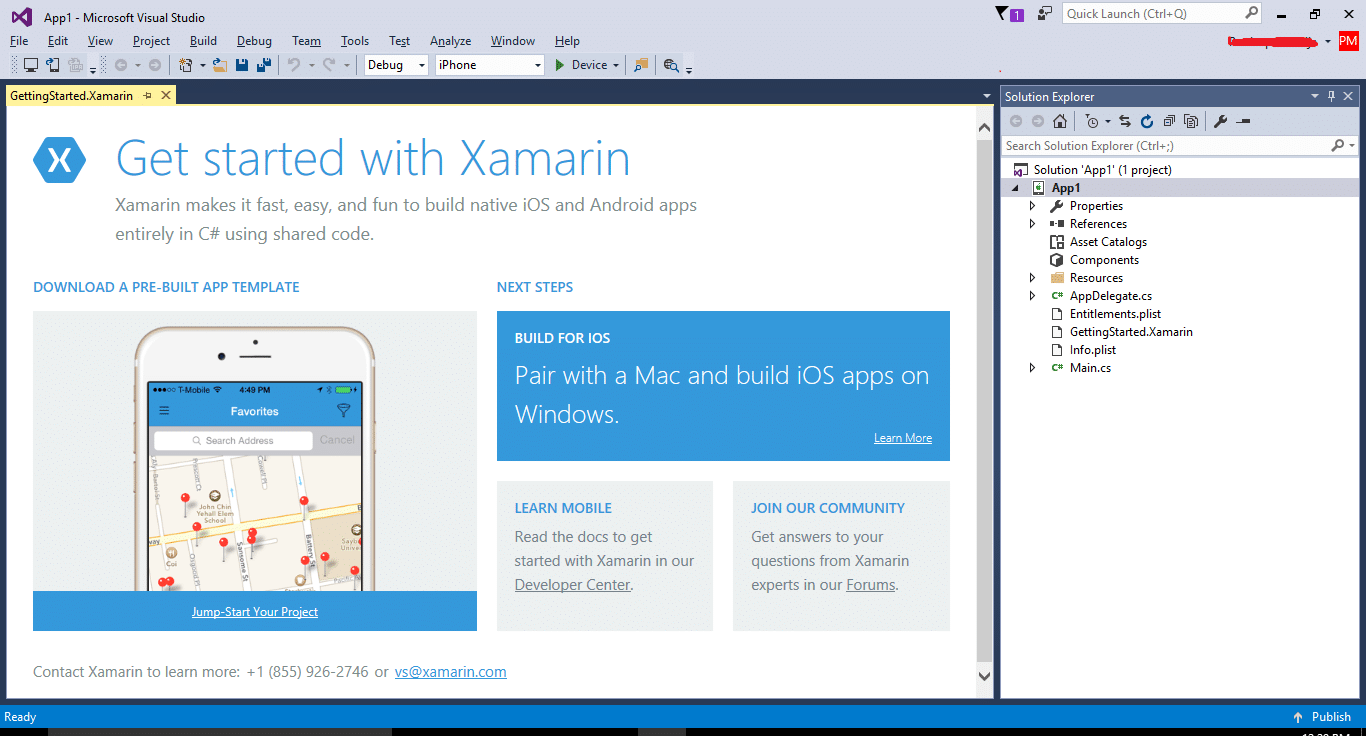
Task: Open the Undo history dropdown arrow
Action: (x=311, y=65)
